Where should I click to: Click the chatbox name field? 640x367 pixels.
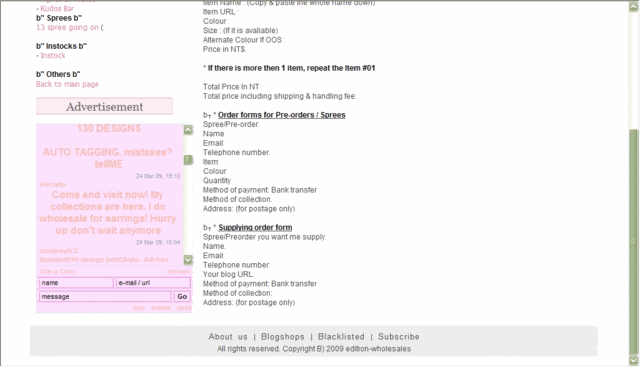pyautogui.click(x=76, y=282)
